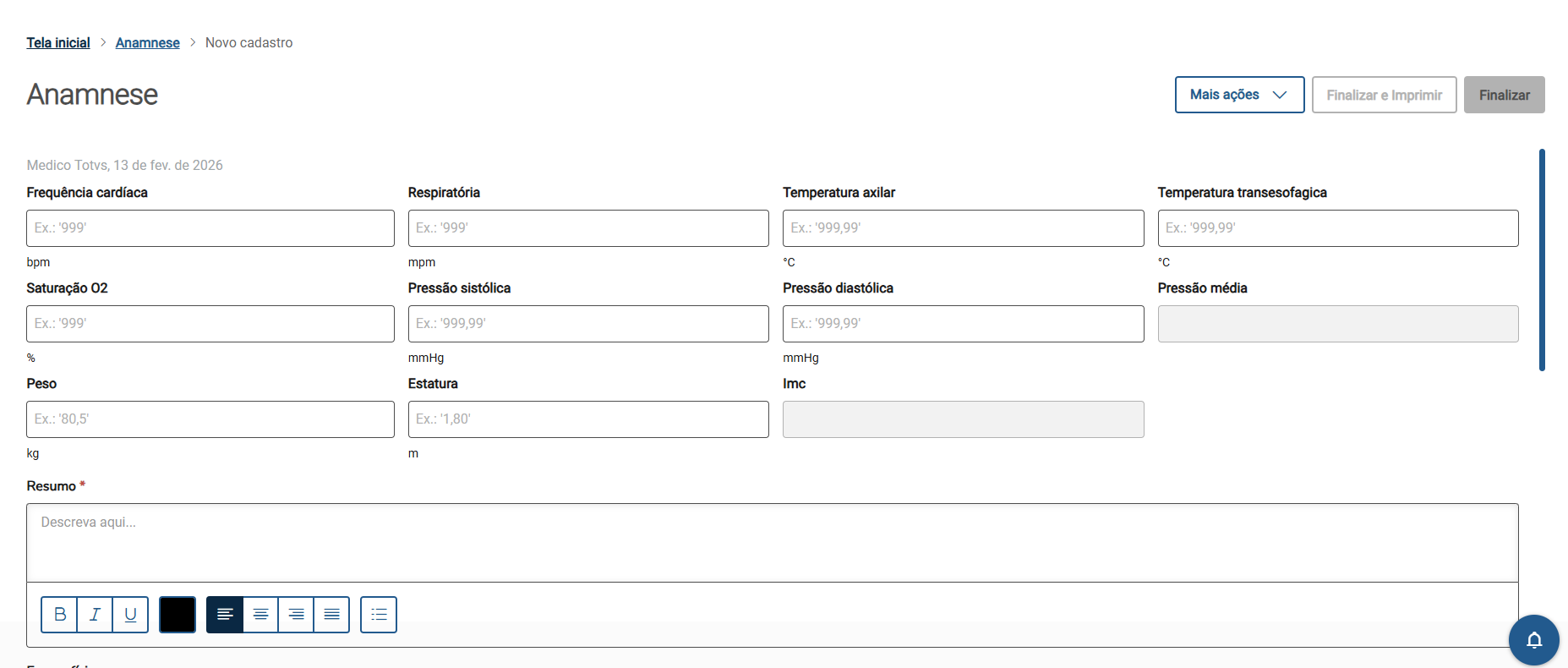
Task: Click the vertical page scrollbar
Action: 1542,260
